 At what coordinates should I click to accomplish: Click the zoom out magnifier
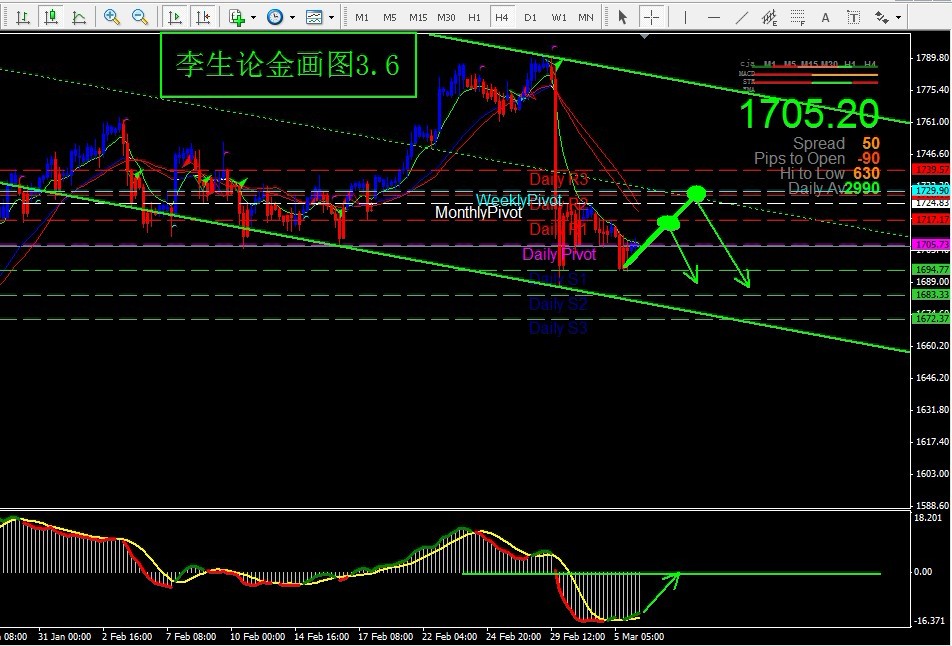click(x=140, y=17)
